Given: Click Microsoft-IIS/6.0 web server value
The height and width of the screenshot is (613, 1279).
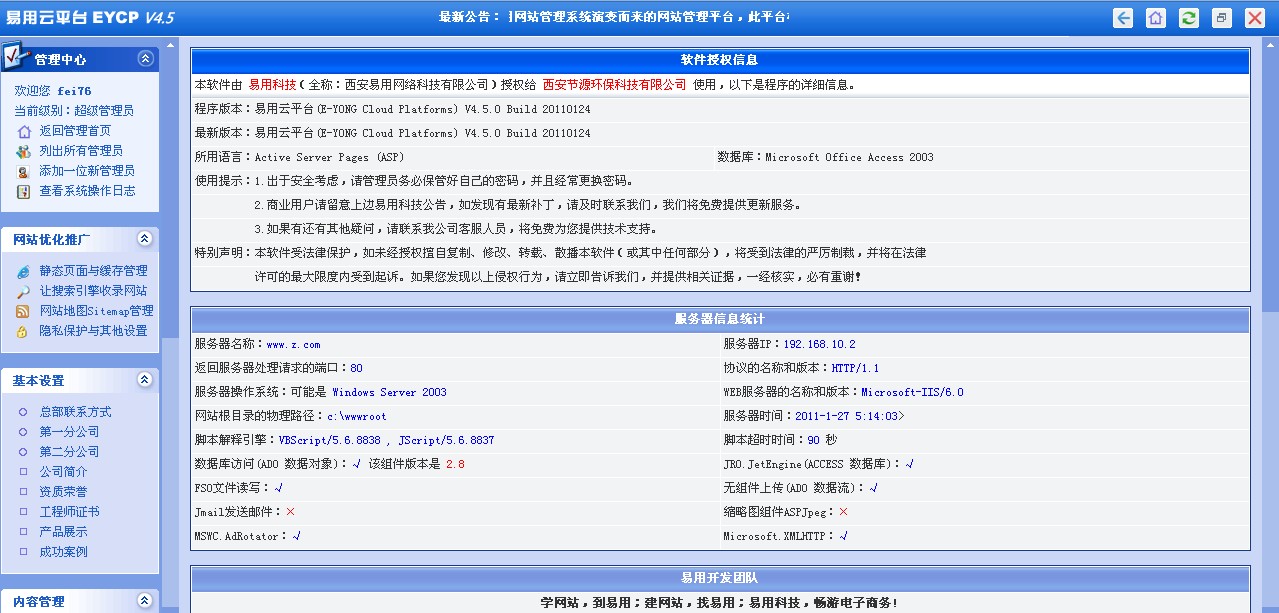Looking at the screenshot, I should (912, 393).
